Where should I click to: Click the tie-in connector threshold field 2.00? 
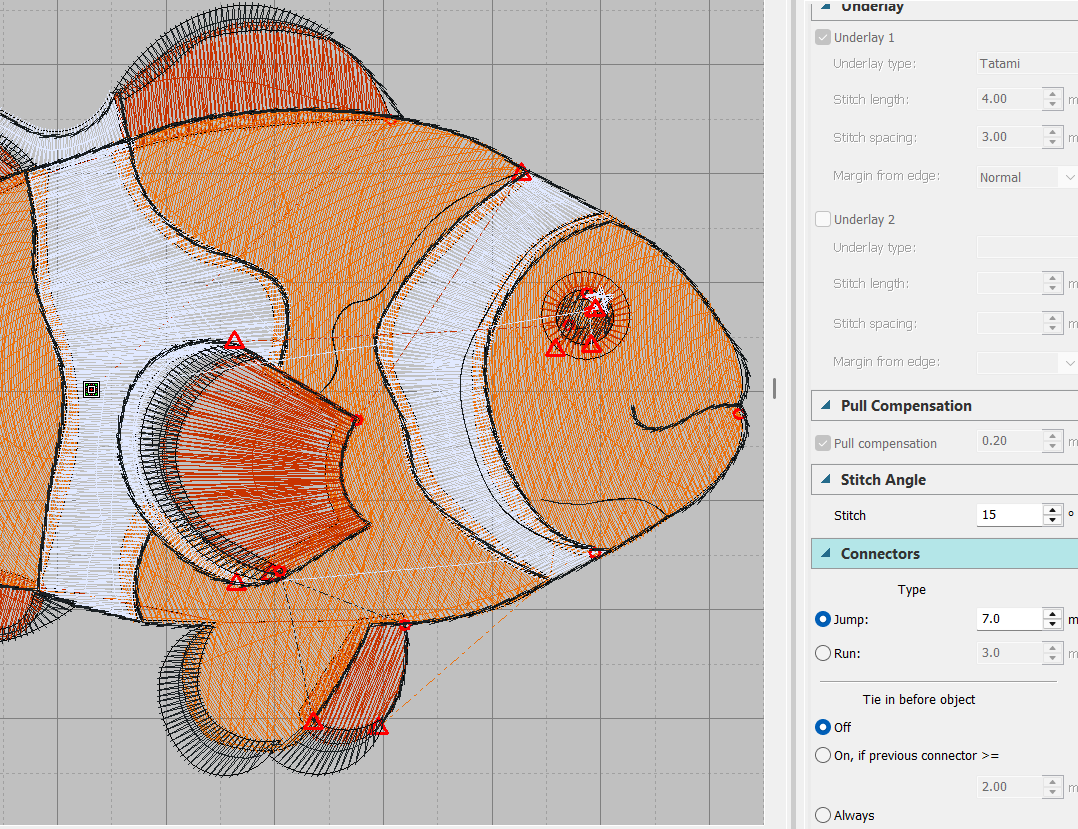(1009, 786)
